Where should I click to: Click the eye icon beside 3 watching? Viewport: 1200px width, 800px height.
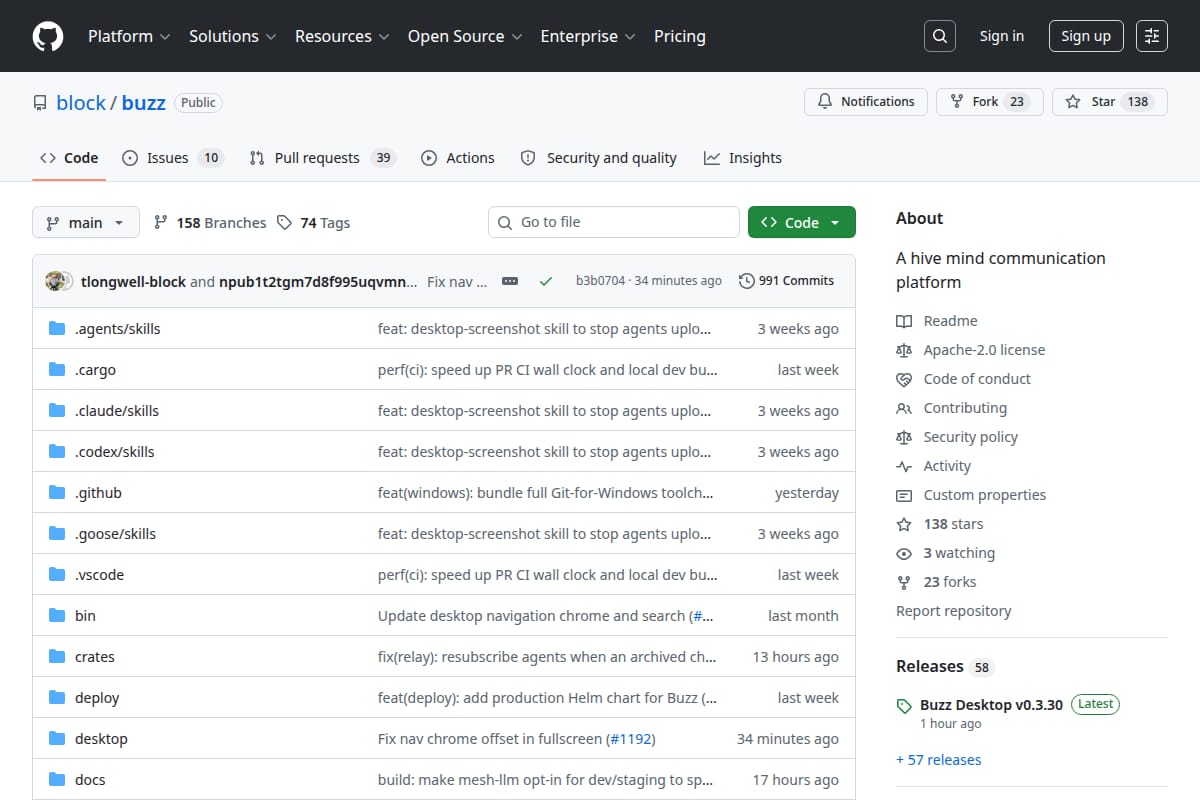click(x=904, y=553)
